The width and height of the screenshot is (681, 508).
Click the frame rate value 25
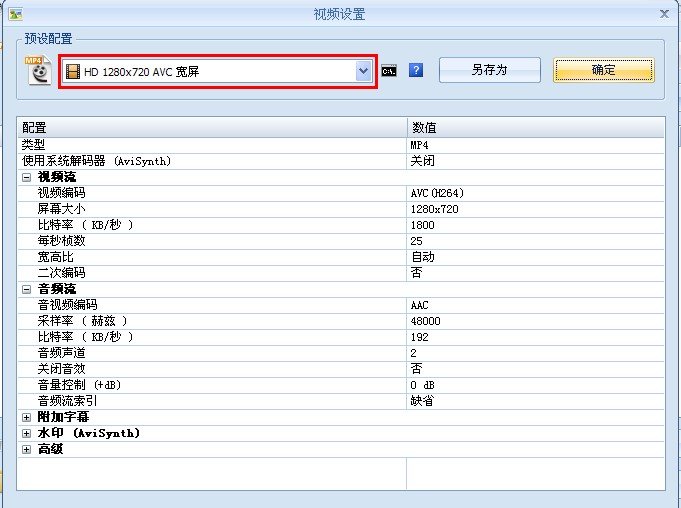(536, 241)
